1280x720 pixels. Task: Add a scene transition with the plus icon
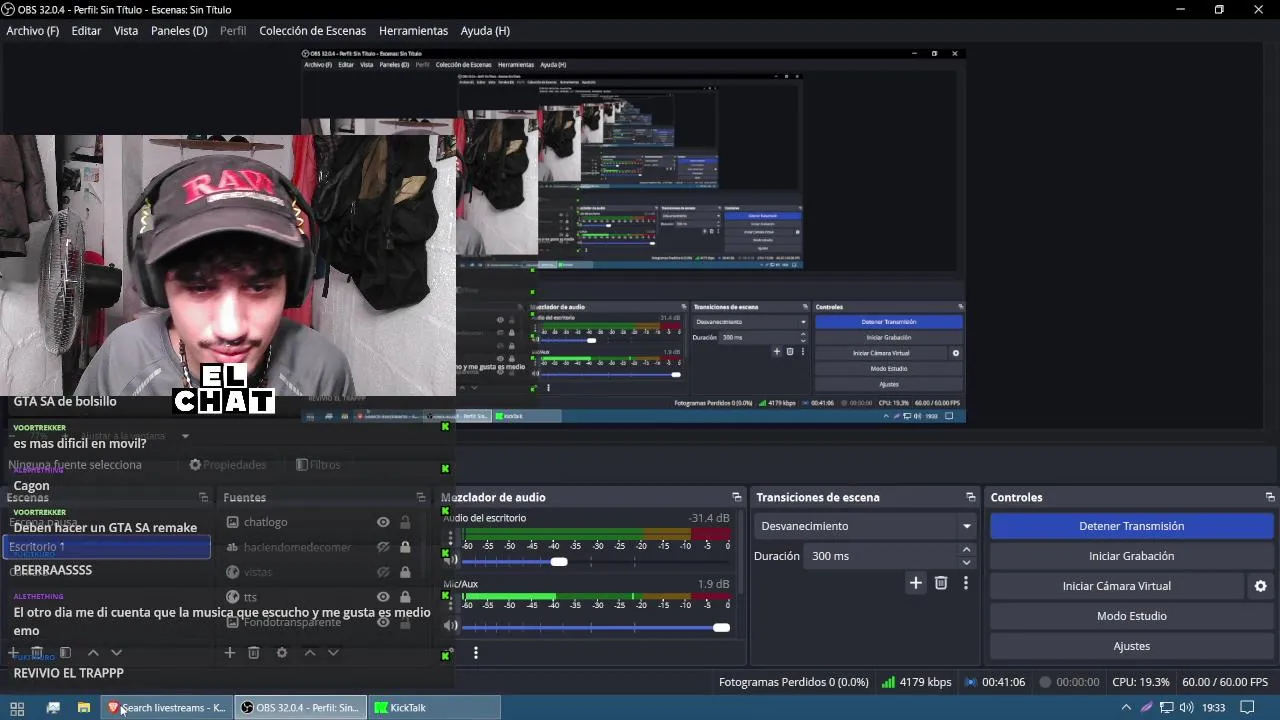tap(915, 582)
